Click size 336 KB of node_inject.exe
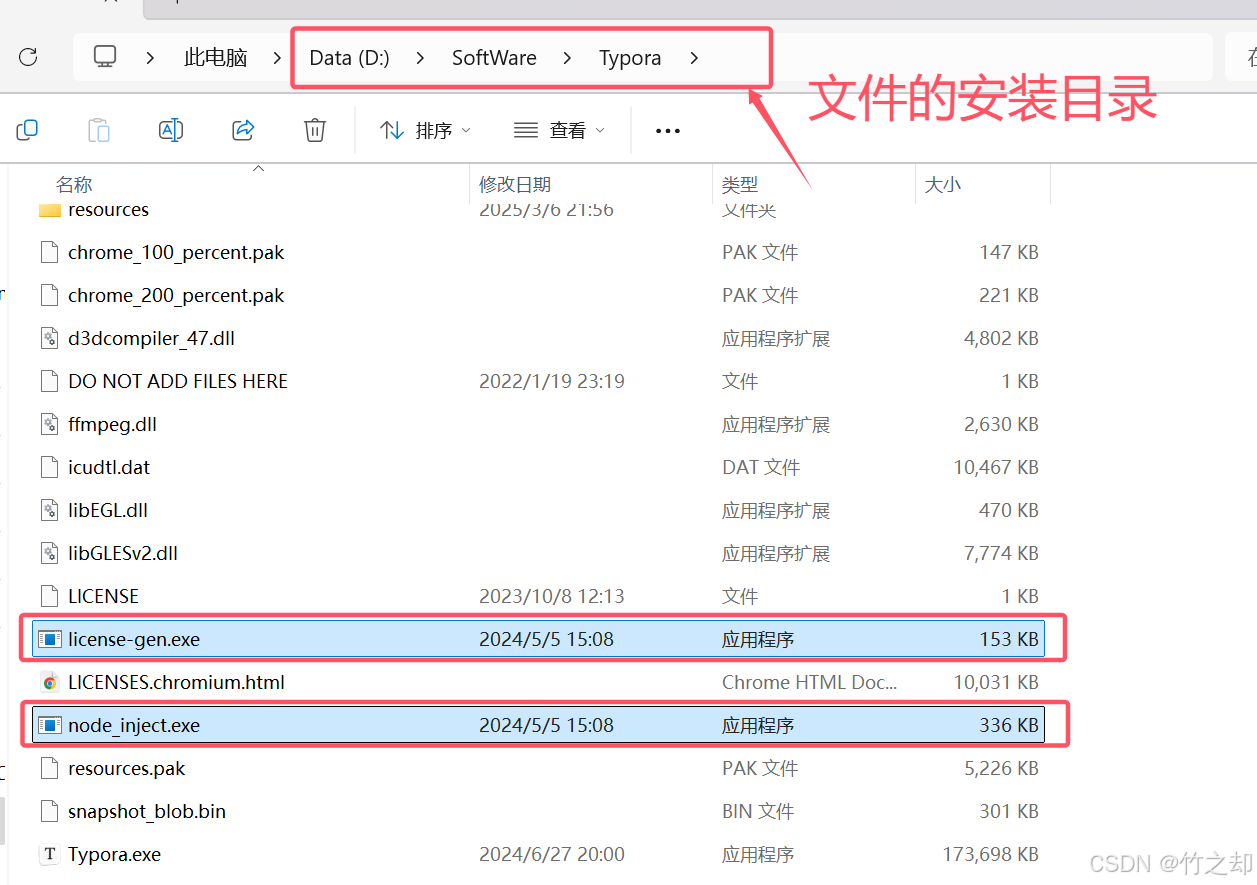This screenshot has height=885, width=1257. tap(1009, 725)
